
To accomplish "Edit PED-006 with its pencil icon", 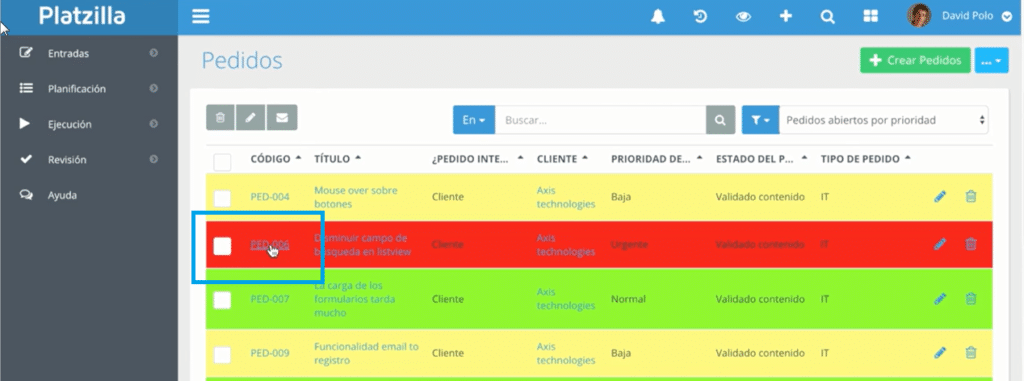I will coord(940,244).
